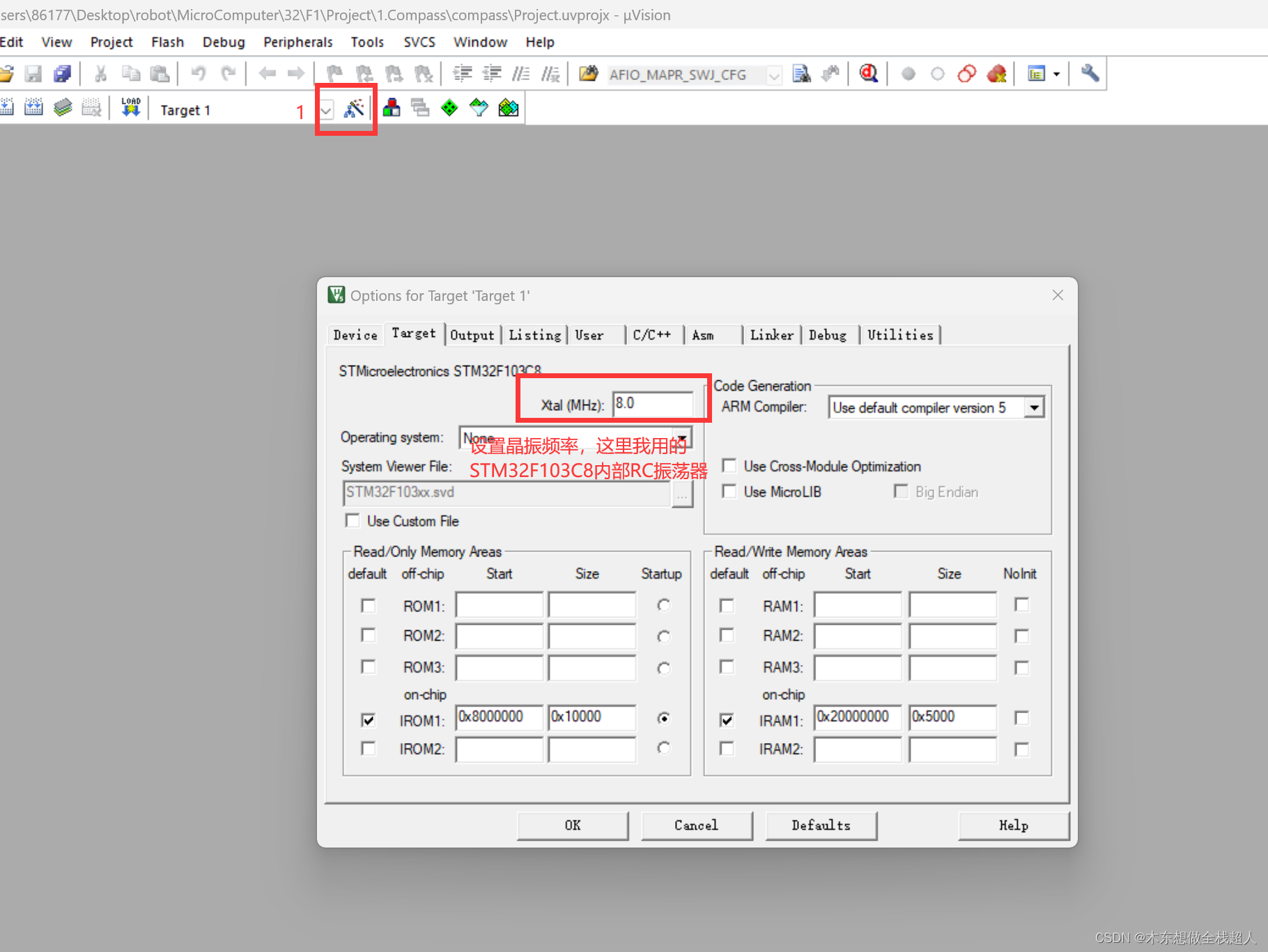Click the Redo arrow icon
This screenshot has width=1268, height=952.
(x=228, y=74)
